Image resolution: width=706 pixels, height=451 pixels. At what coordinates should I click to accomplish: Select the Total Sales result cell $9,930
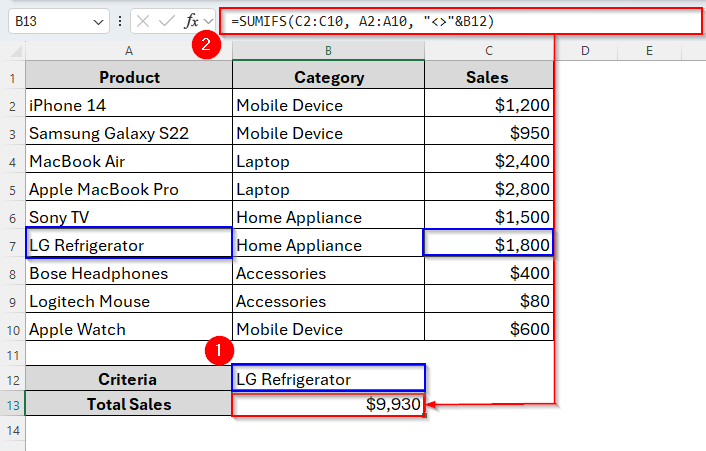pos(328,405)
